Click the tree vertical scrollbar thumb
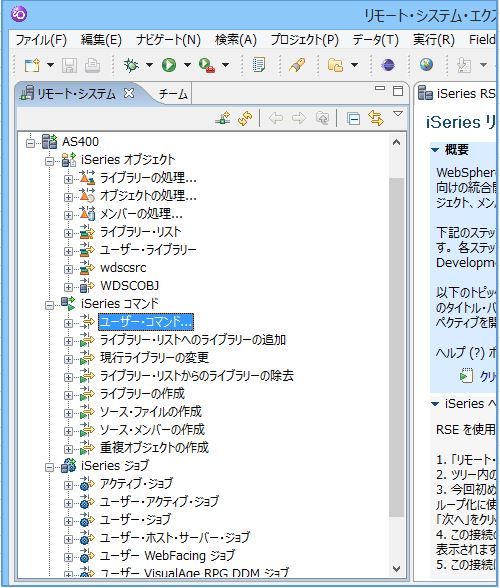Image resolution: width=500 pixels, height=588 pixels. 396,347
